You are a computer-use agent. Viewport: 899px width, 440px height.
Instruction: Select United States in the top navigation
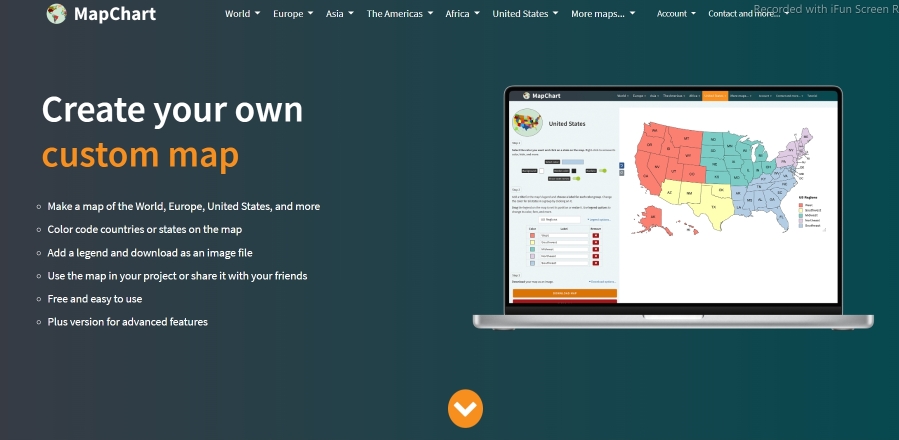click(526, 14)
